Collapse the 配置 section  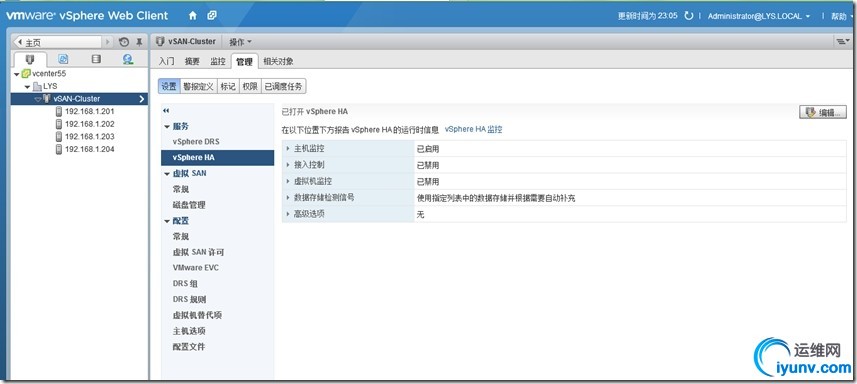pos(167,221)
